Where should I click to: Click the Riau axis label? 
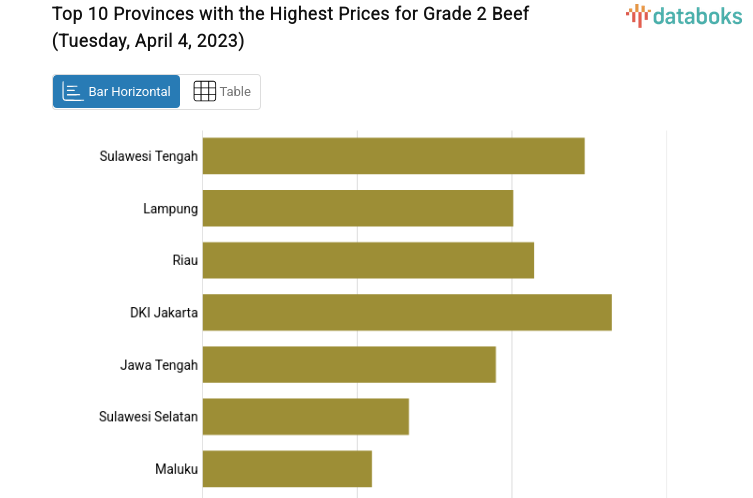185,260
